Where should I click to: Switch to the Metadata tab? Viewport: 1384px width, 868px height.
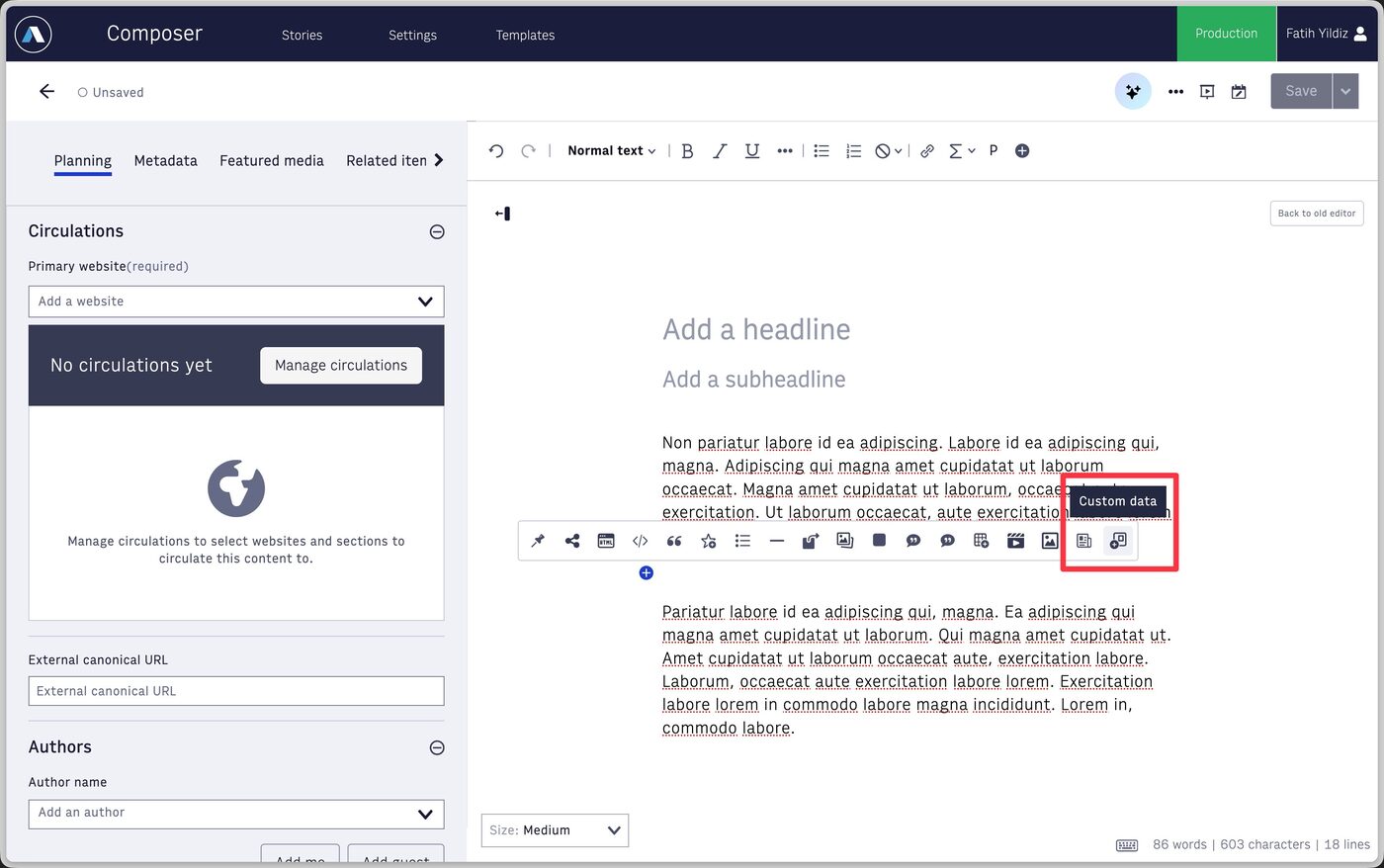coord(166,161)
